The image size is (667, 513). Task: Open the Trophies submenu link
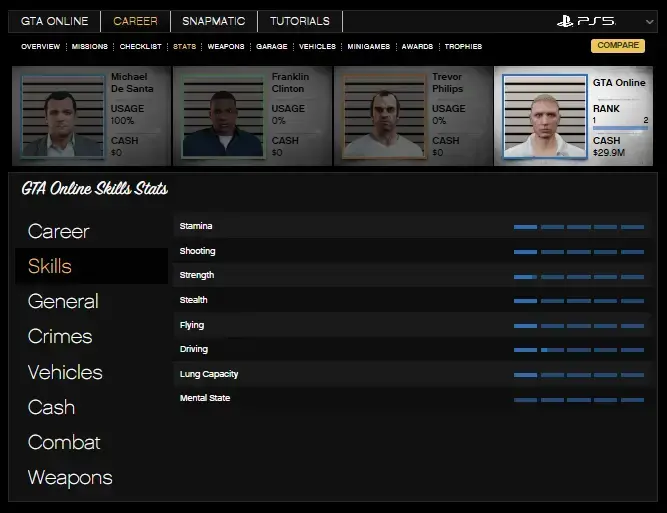tap(463, 47)
